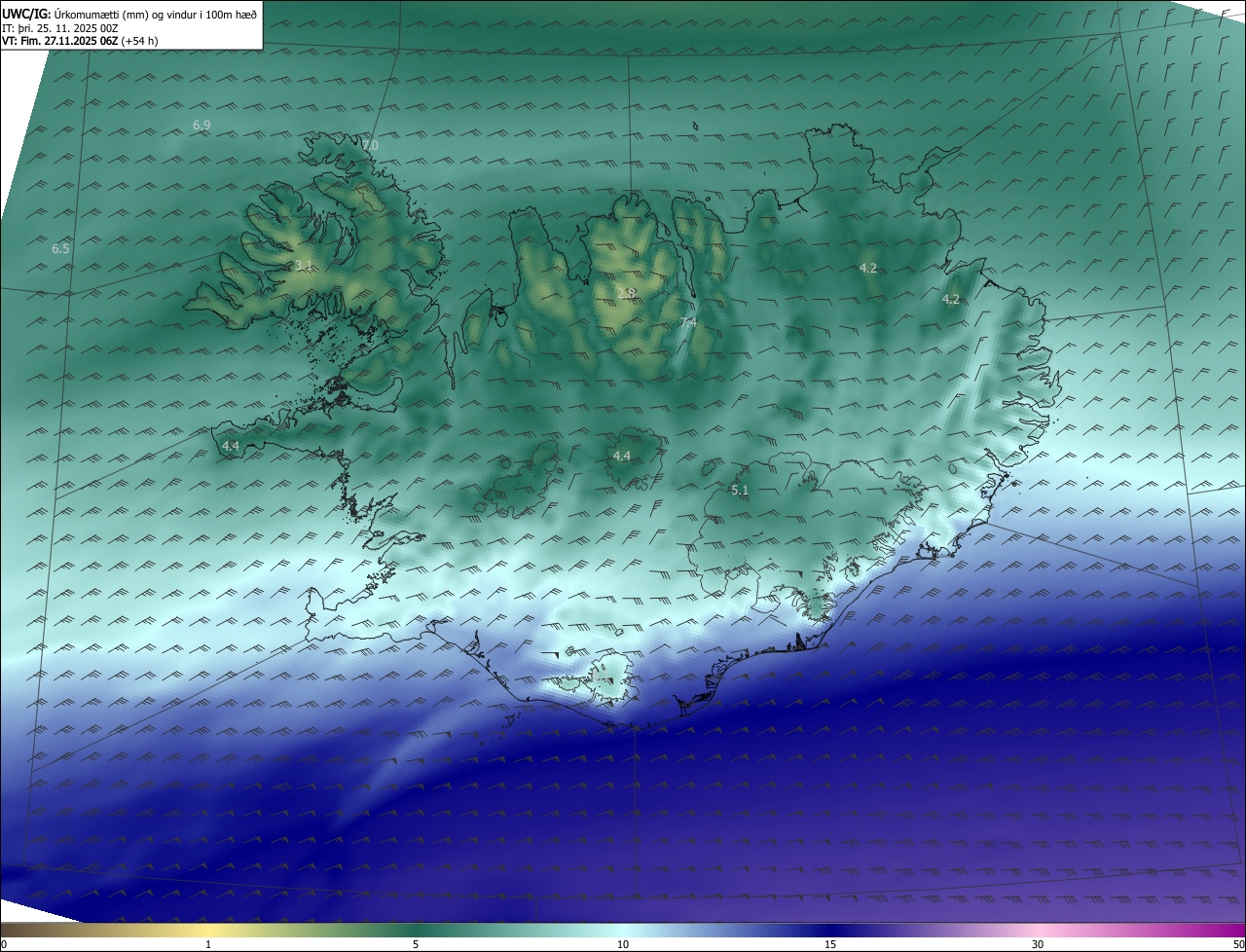Viewport: 1246px width, 952px height.
Task: Click the 3.1 value in the Westfjords
Action: click(x=304, y=266)
